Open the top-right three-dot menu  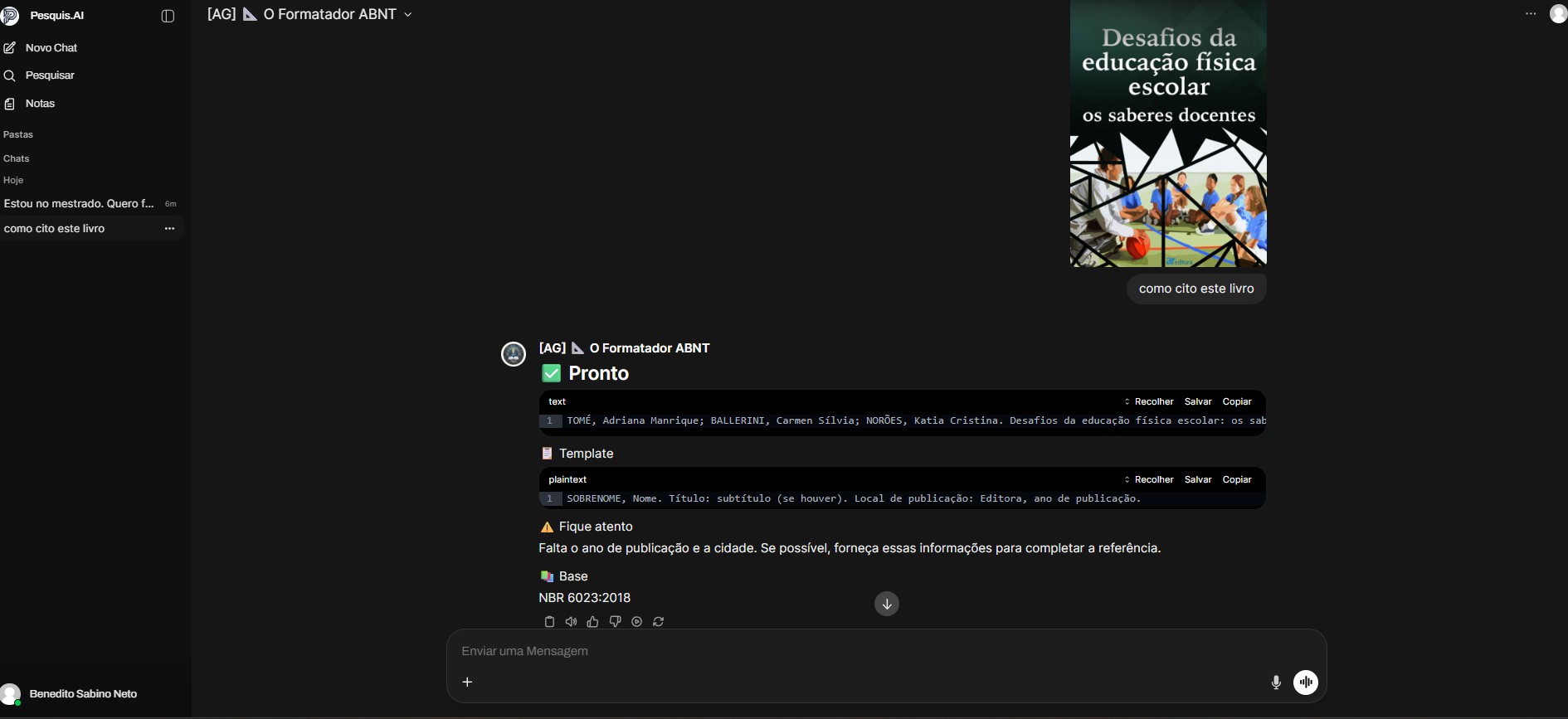[1531, 13]
